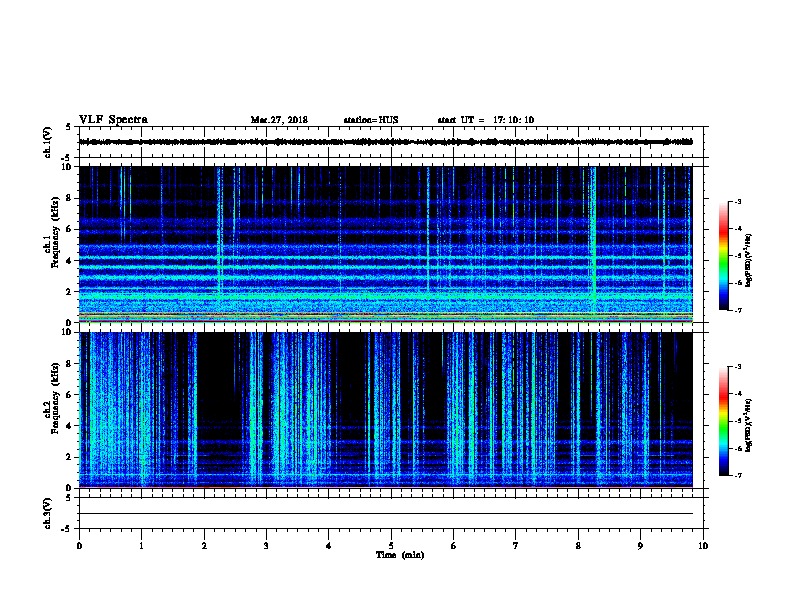Click the log(PSD) label beside lower colorbar
Image resolution: width=792 pixels, height=612 pixels.
(748, 425)
